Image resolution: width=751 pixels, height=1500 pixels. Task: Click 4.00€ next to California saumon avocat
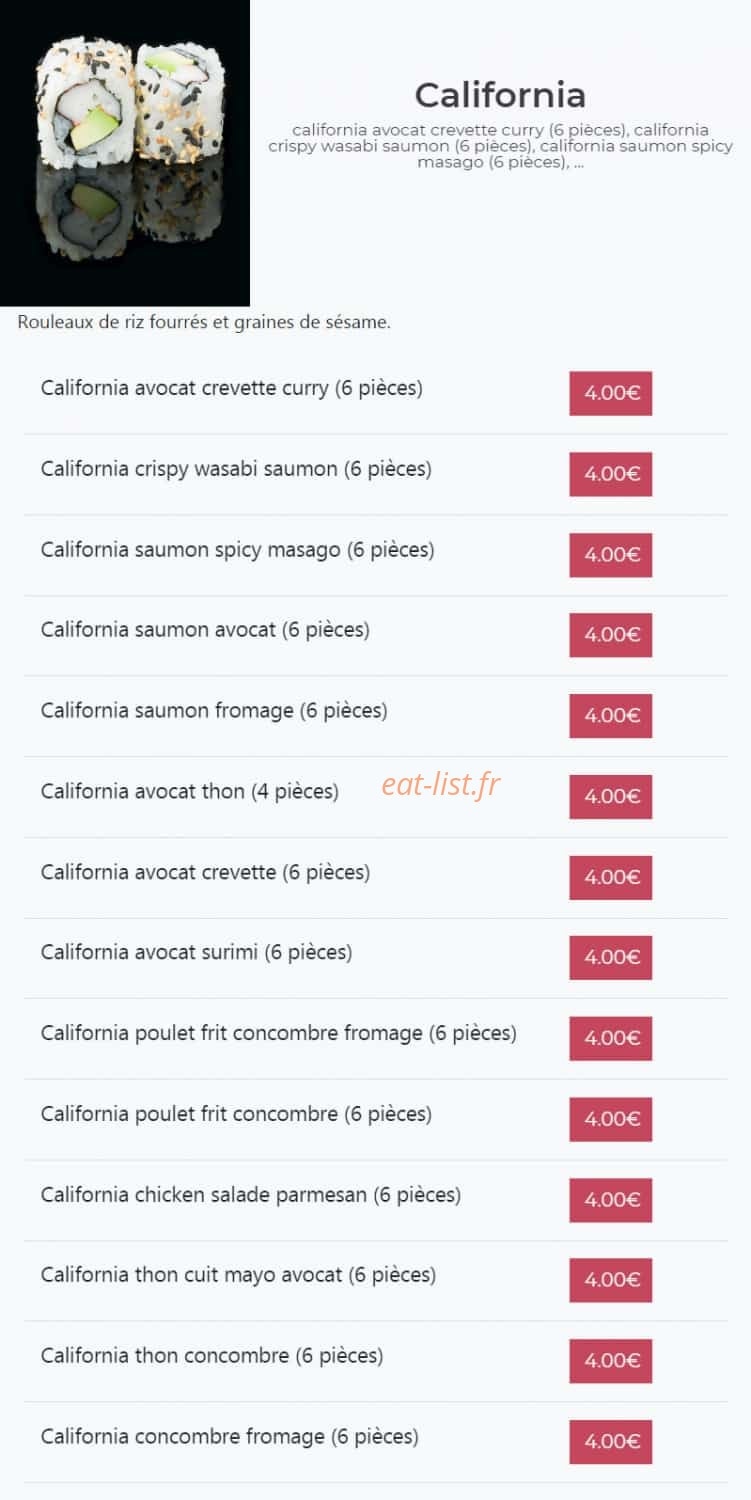[611, 635]
